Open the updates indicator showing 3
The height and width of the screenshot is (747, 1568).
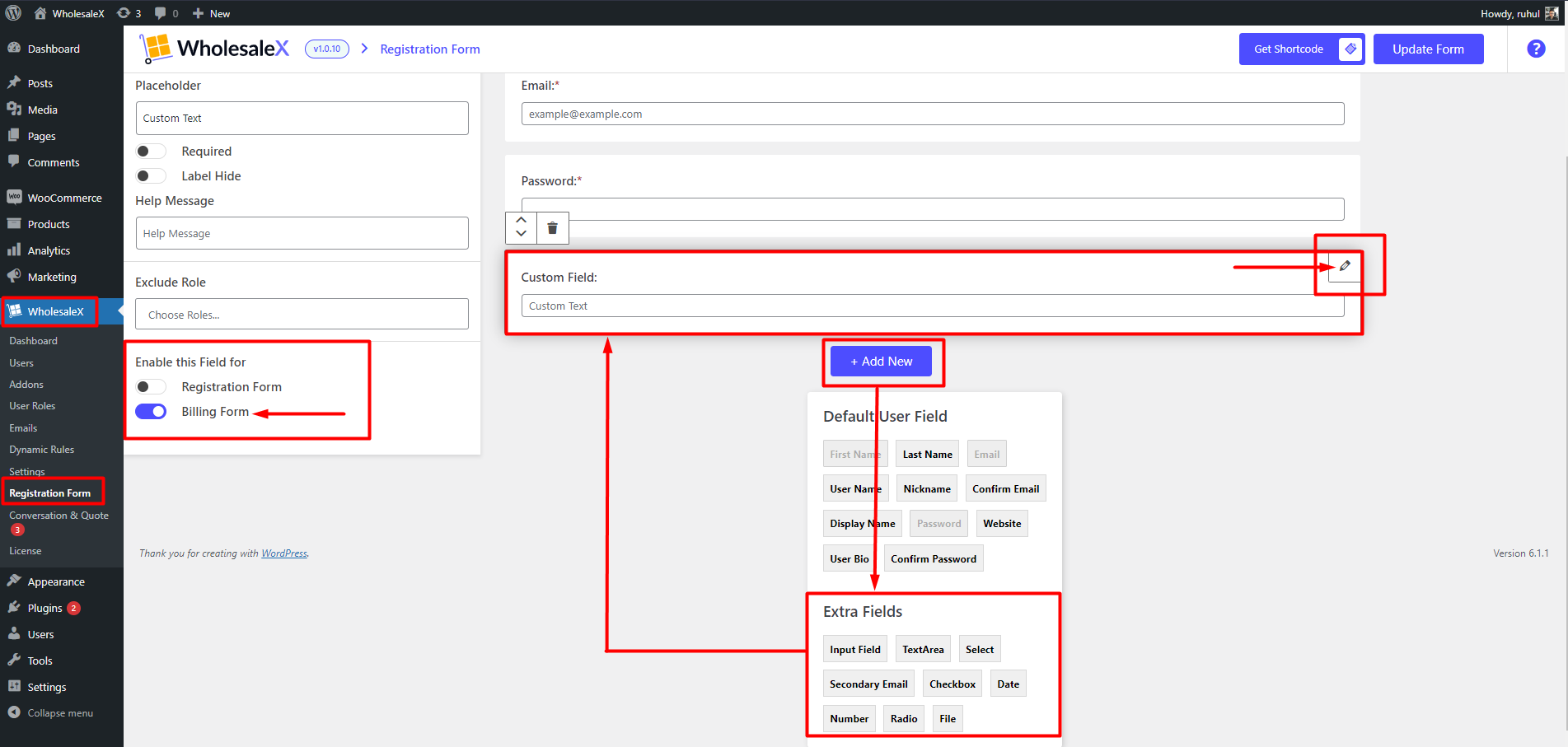tap(129, 13)
